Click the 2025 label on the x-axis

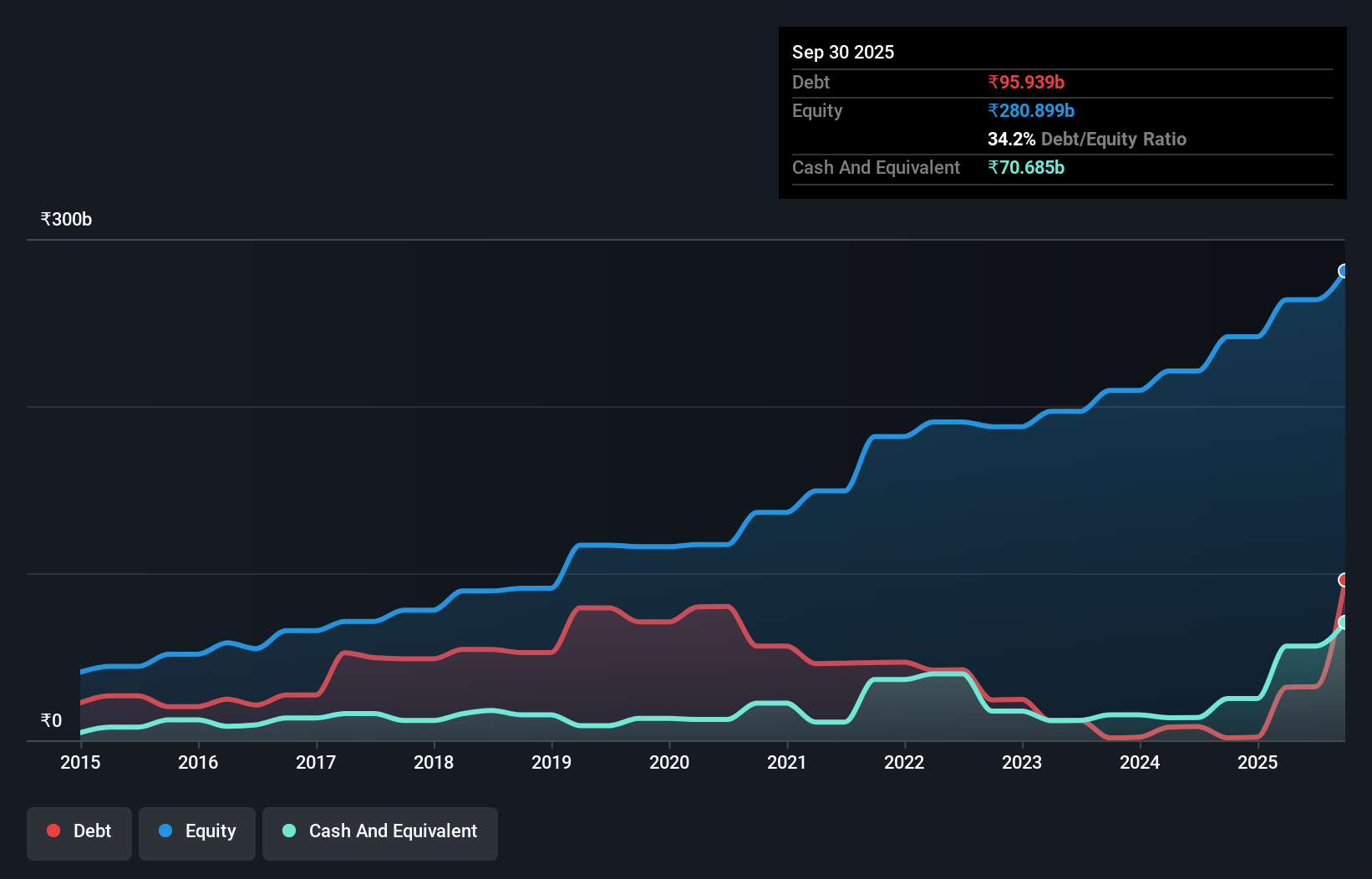tap(1258, 763)
